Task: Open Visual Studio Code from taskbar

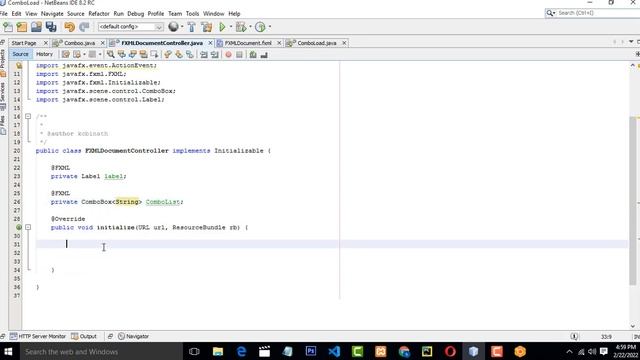Action: click(334, 351)
